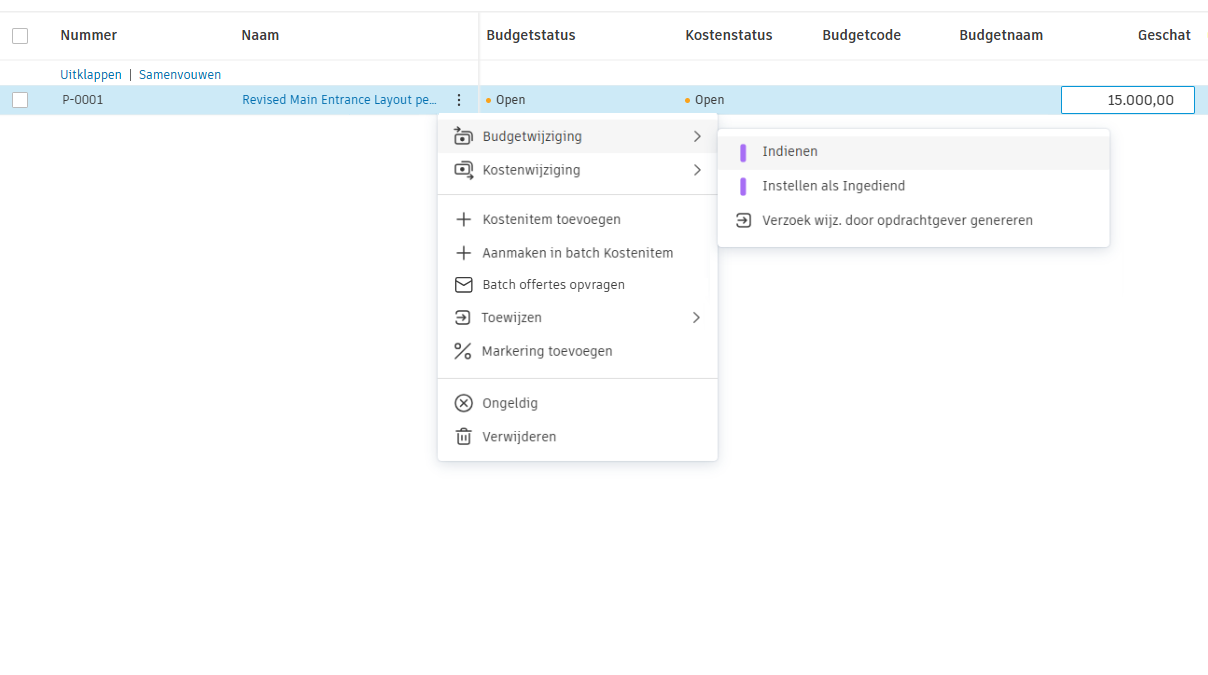Click the Budgetwijziging icon in the context menu
The image size is (1208, 675).
point(463,136)
